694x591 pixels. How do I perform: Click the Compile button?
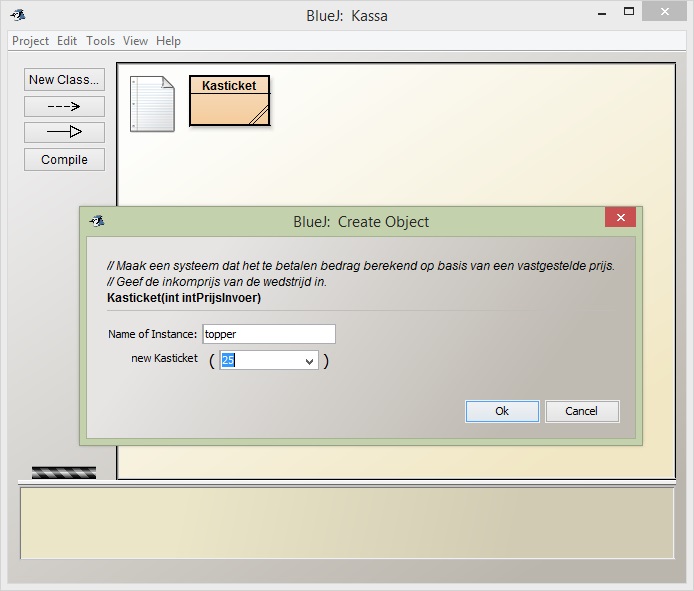[64, 159]
